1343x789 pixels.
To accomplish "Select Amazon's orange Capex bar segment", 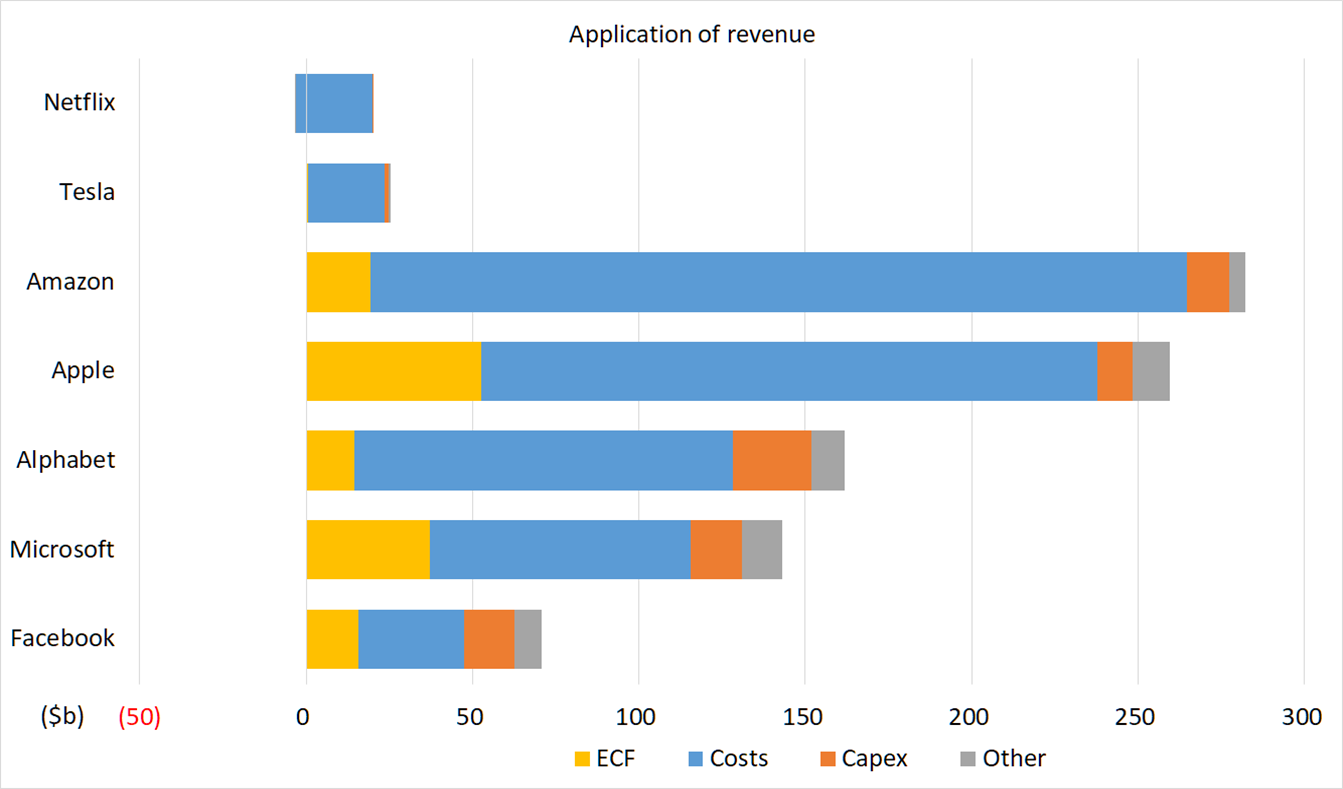I will click(x=1208, y=281).
